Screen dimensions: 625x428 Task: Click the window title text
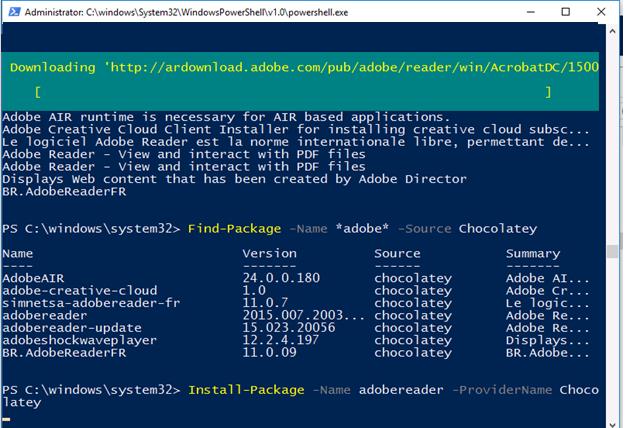186,12
